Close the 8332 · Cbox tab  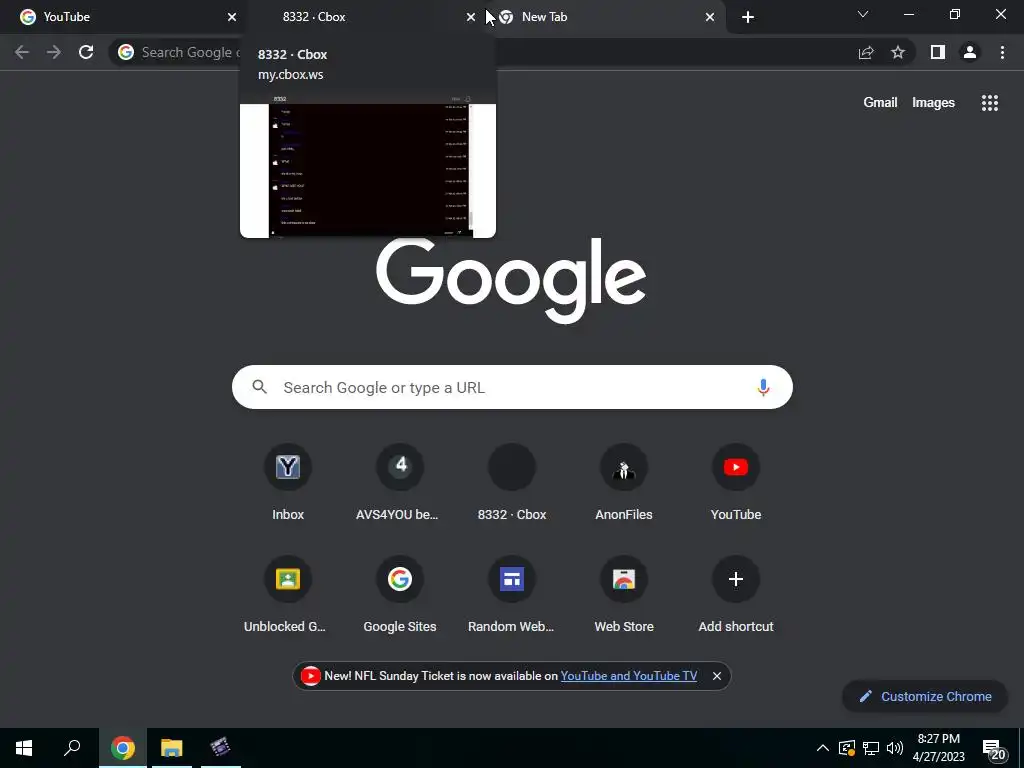click(470, 17)
